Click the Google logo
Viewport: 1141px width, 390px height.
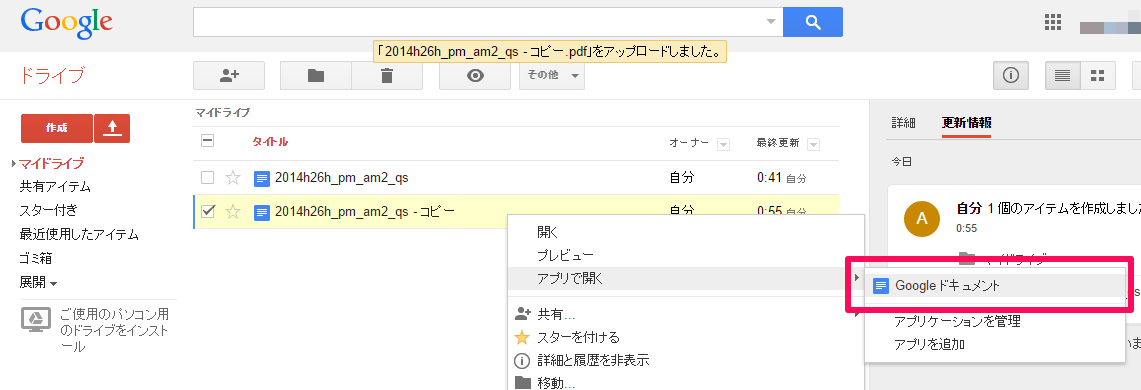pos(66,23)
